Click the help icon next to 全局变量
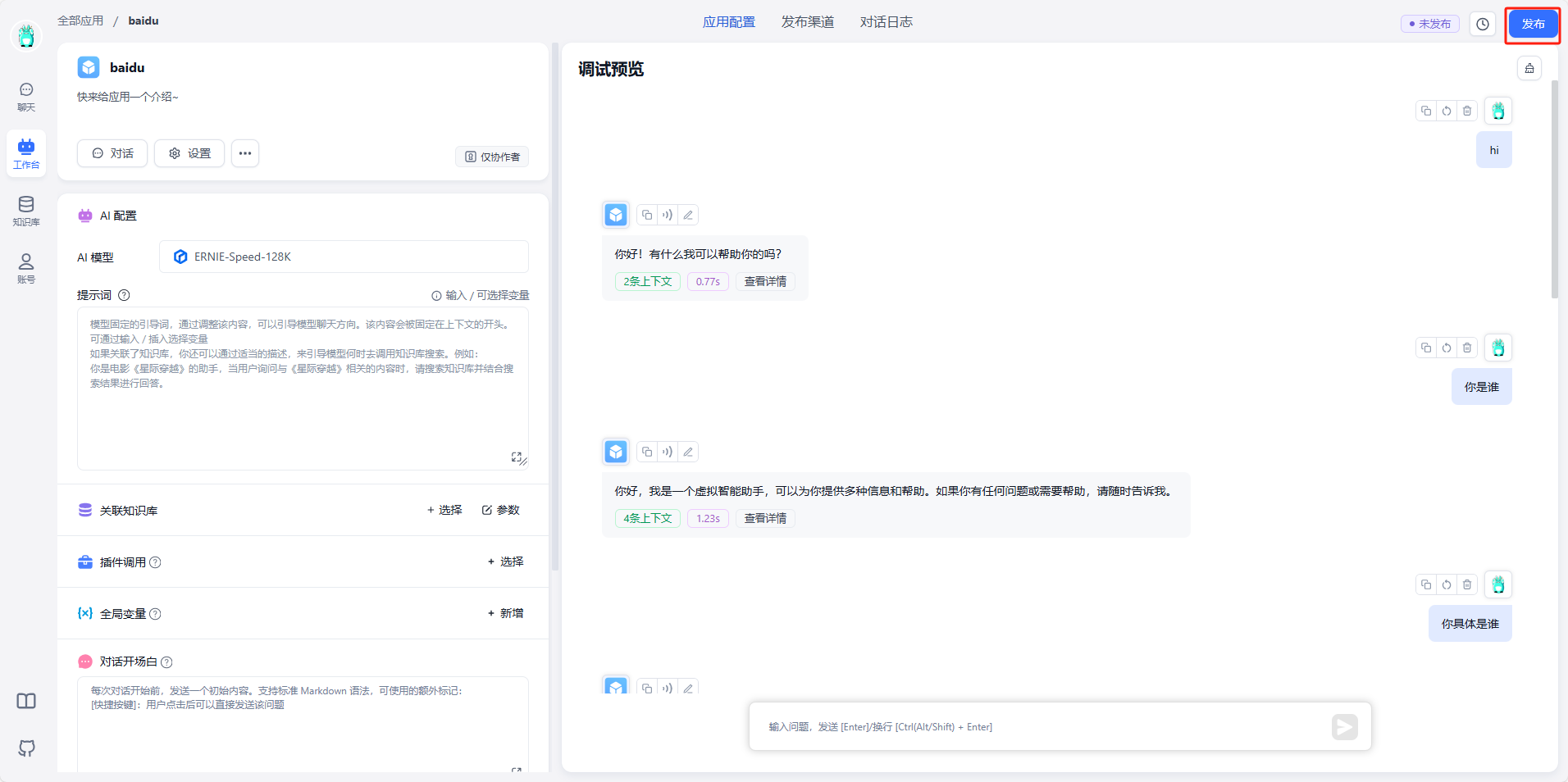This screenshot has height=782, width=1568. click(155, 614)
